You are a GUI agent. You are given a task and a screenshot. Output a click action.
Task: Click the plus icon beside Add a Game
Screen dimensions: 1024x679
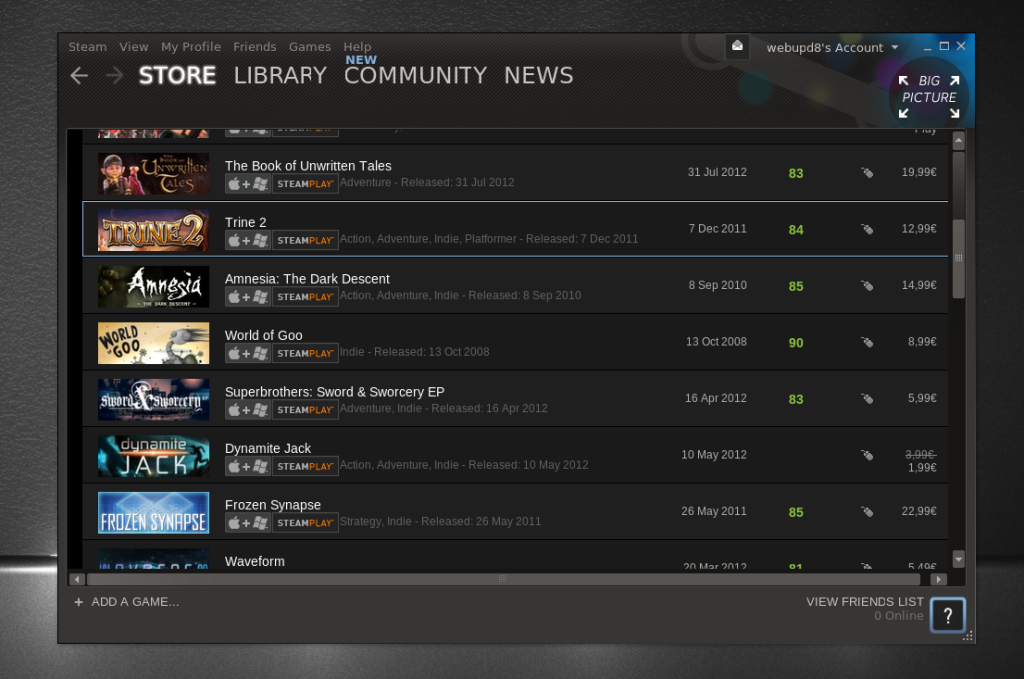click(x=78, y=602)
